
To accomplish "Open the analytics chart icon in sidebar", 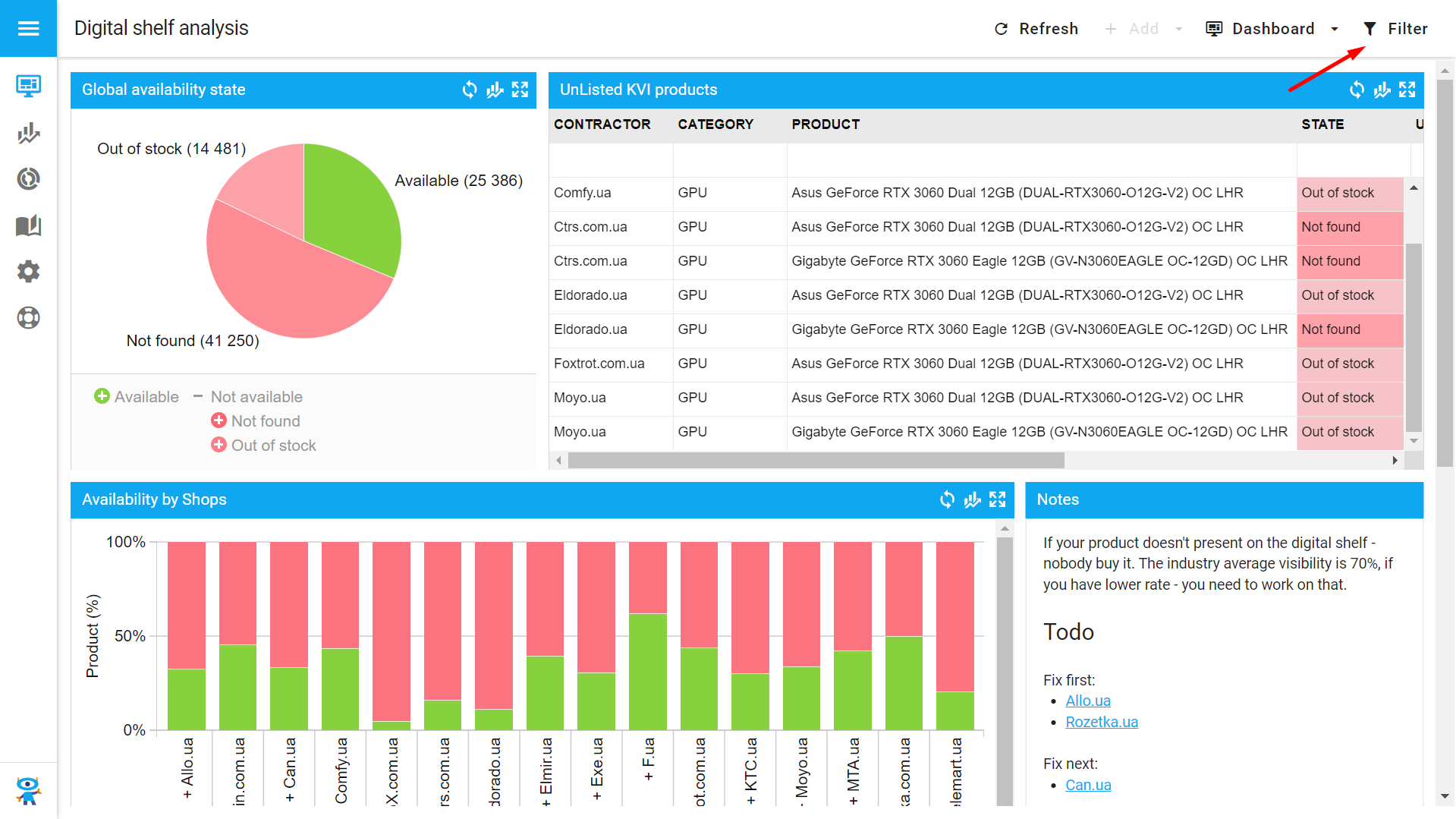I will (28, 133).
